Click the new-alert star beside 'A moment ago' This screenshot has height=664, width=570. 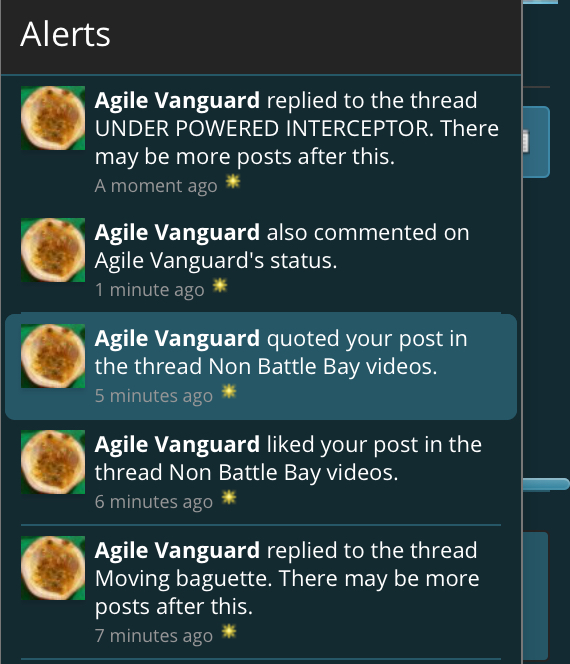(x=232, y=182)
